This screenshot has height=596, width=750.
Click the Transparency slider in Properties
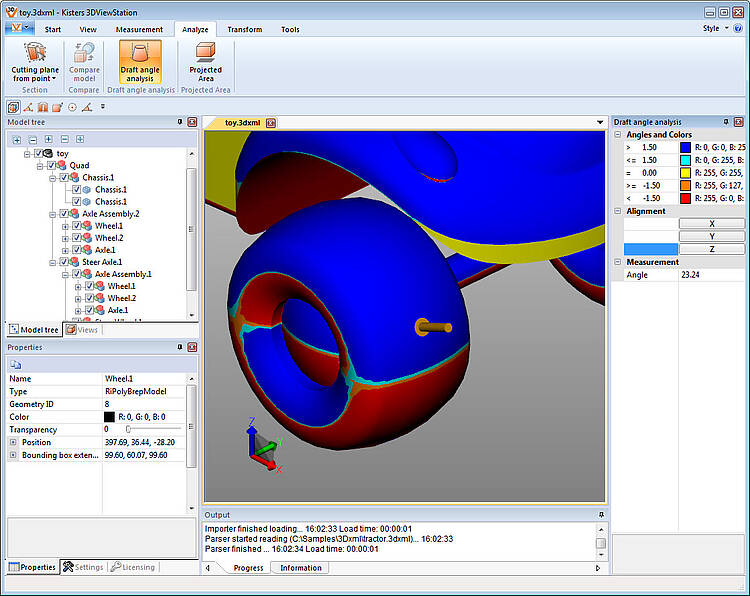(x=129, y=429)
